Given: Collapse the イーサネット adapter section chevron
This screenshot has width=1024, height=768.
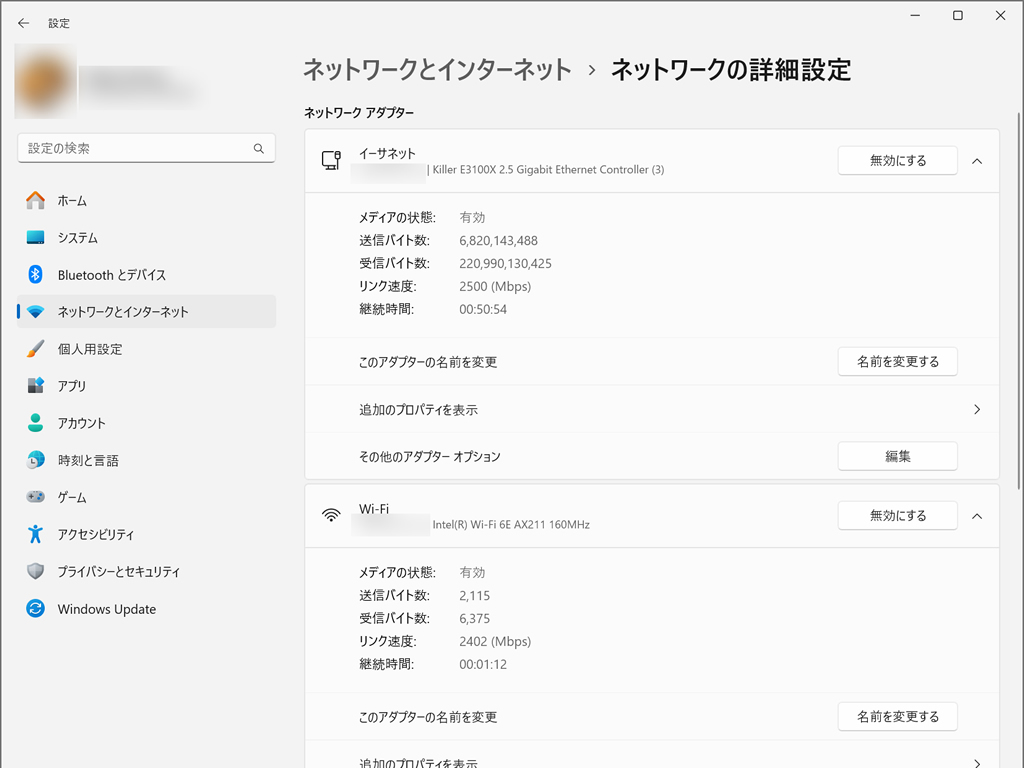Looking at the screenshot, I should pyautogui.click(x=977, y=161).
